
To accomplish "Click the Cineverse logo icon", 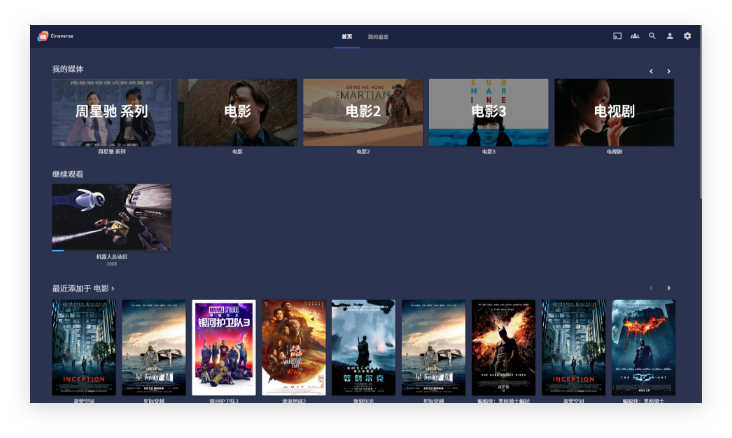I will (43, 36).
